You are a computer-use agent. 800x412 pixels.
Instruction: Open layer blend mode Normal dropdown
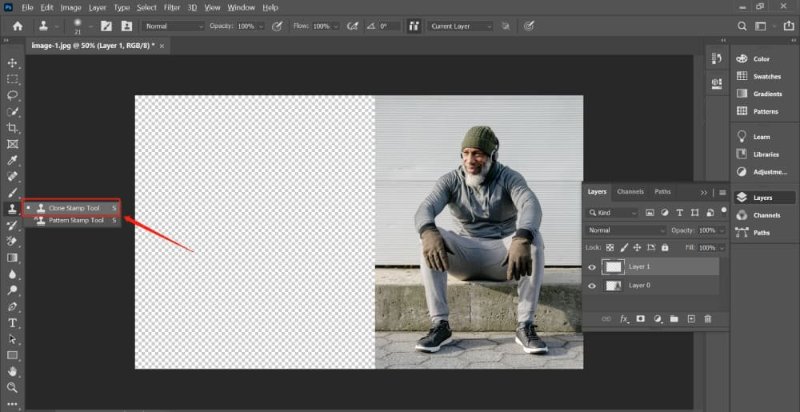pos(626,230)
